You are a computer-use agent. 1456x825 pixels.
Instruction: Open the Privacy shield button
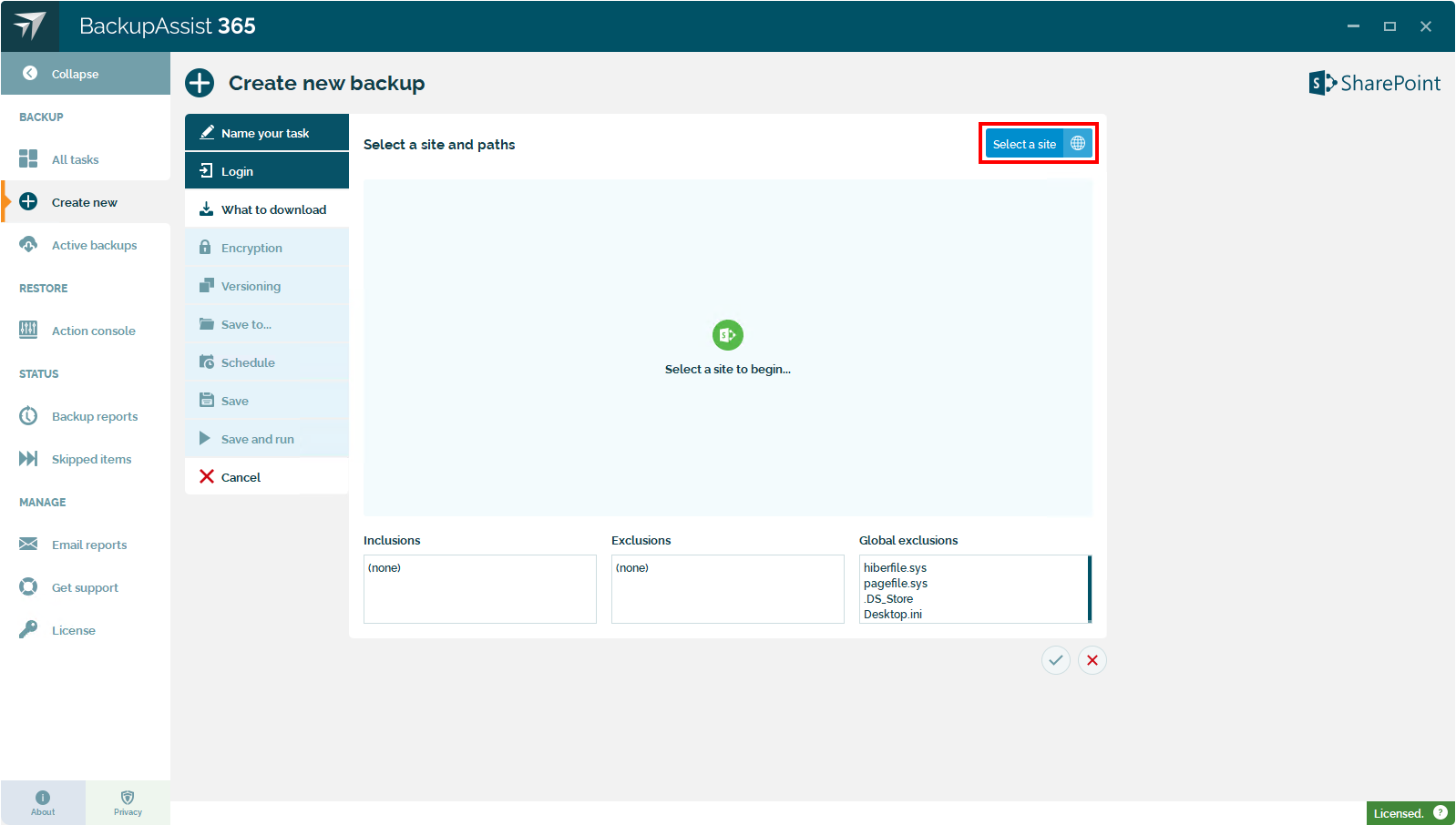tap(128, 803)
